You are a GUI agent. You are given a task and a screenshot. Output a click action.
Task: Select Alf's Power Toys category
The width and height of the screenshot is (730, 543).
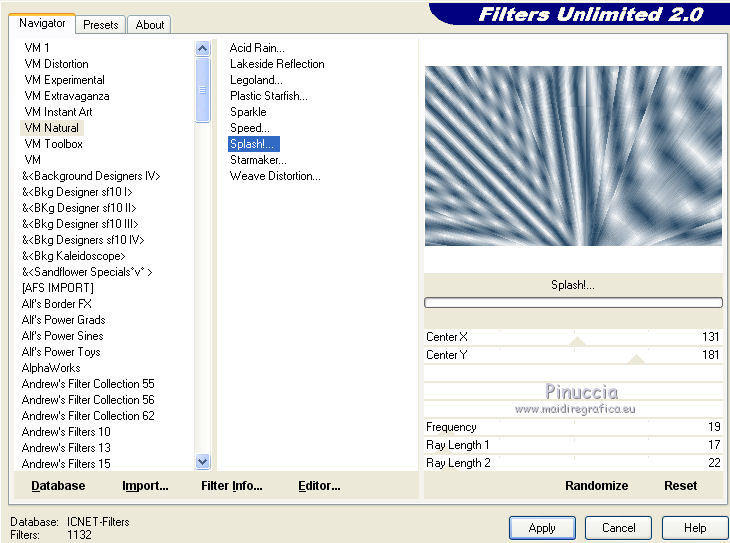(61, 352)
